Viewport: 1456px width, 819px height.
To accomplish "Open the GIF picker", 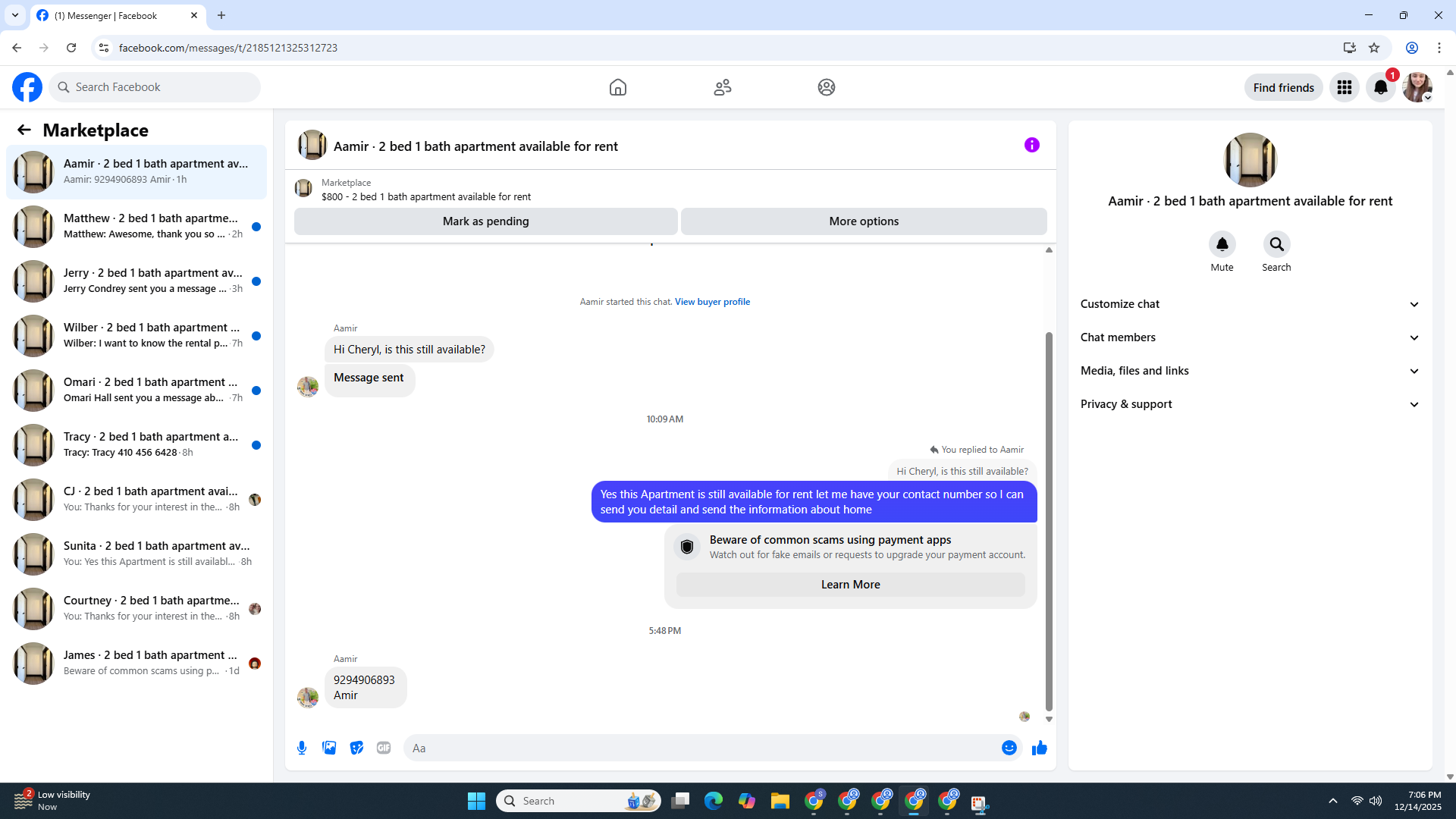I will click(384, 748).
